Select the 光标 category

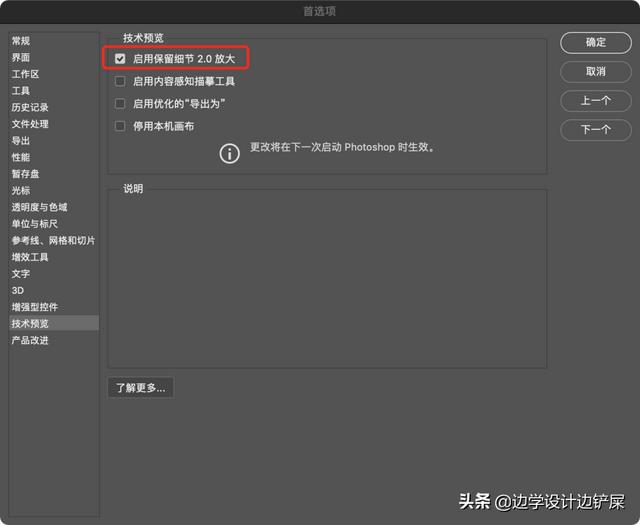(54, 191)
